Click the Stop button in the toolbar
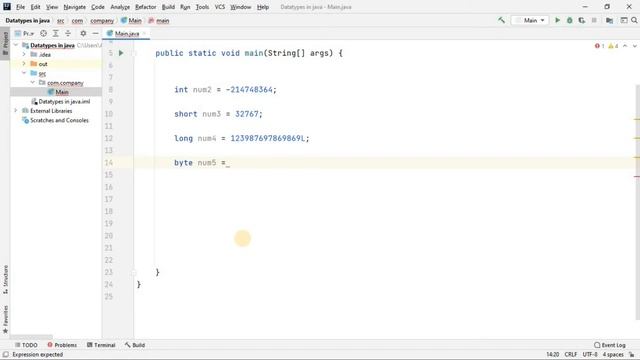The height and width of the screenshot is (360, 640). (x=594, y=20)
